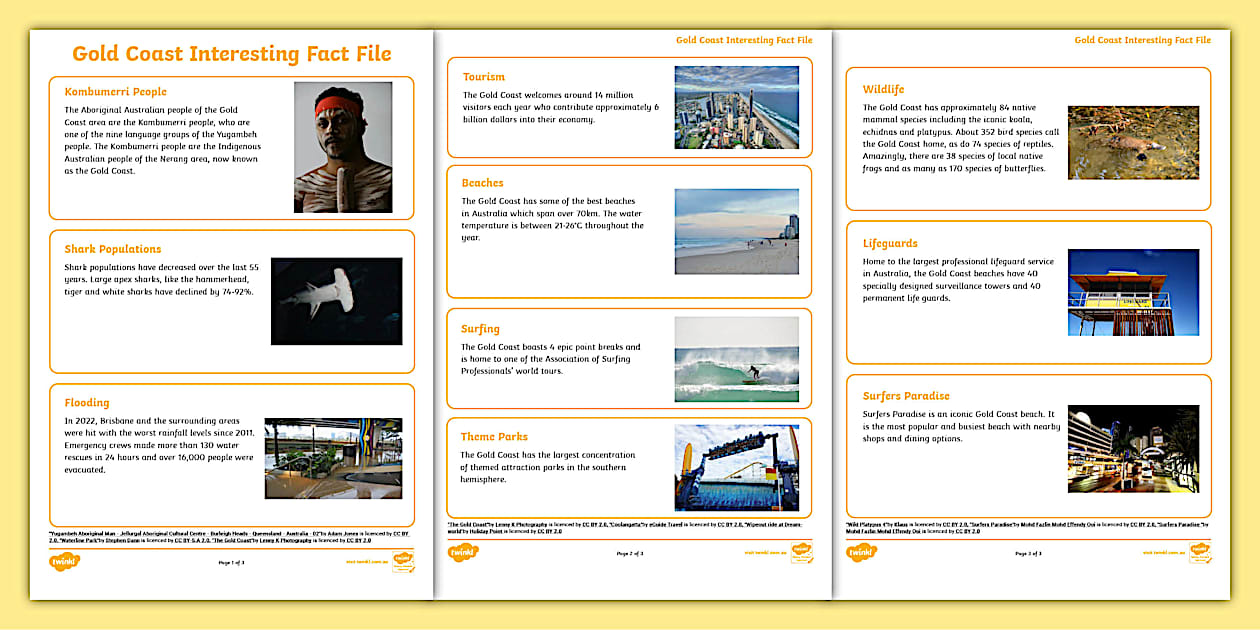
Task: Click the sustainability badge icon on page 1 footer
Action: point(402,561)
